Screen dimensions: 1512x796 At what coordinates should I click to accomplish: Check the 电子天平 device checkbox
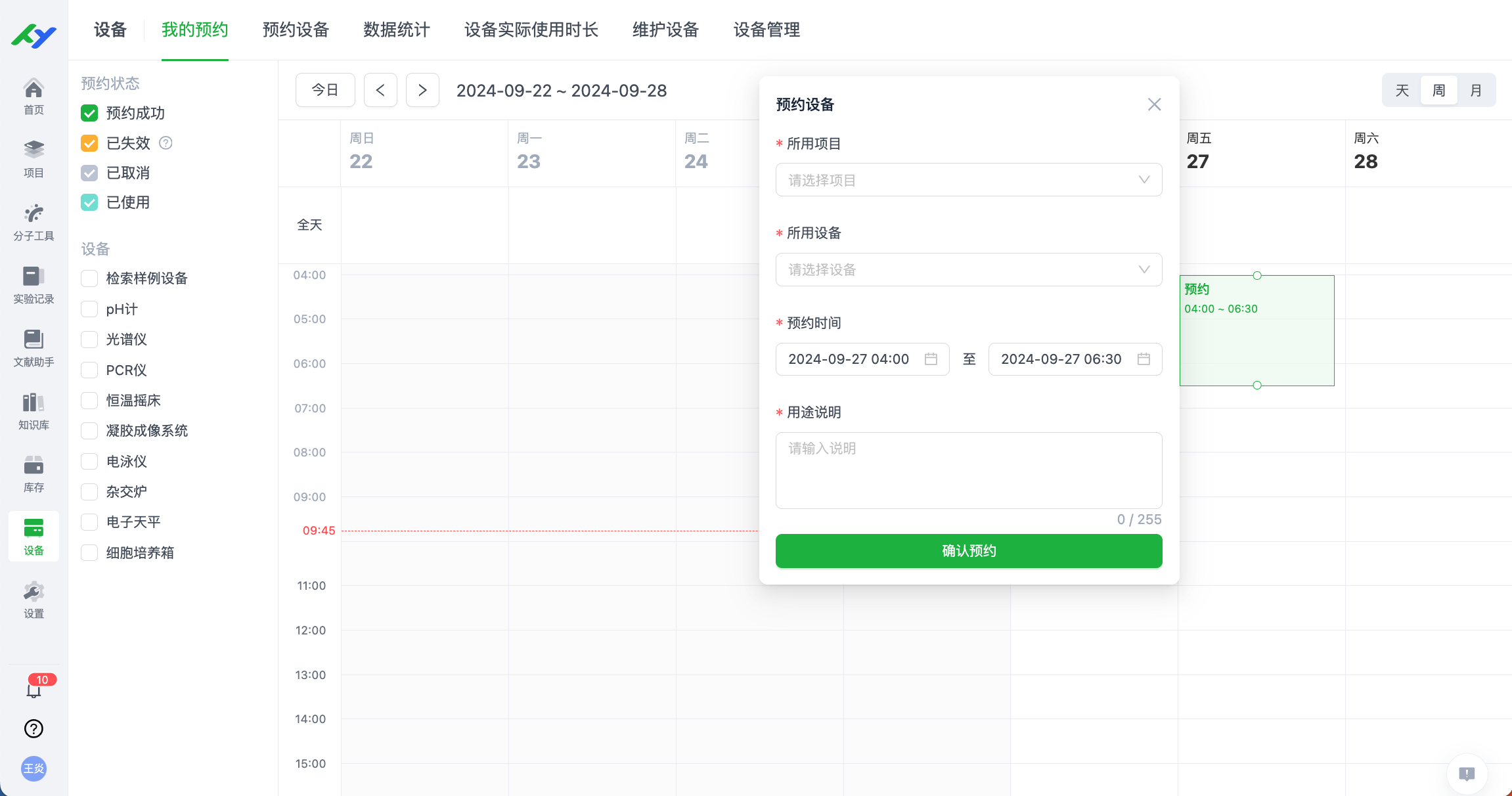(89, 521)
